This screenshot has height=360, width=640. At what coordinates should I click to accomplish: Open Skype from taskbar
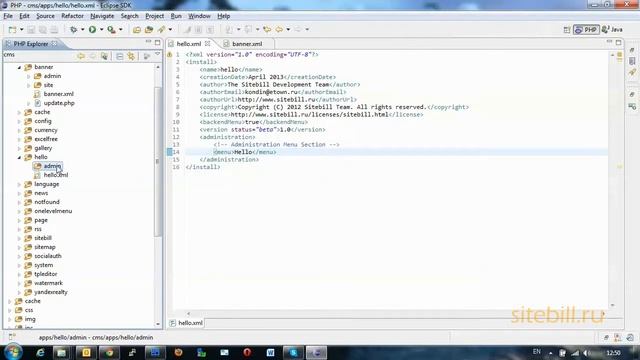click(293, 352)
